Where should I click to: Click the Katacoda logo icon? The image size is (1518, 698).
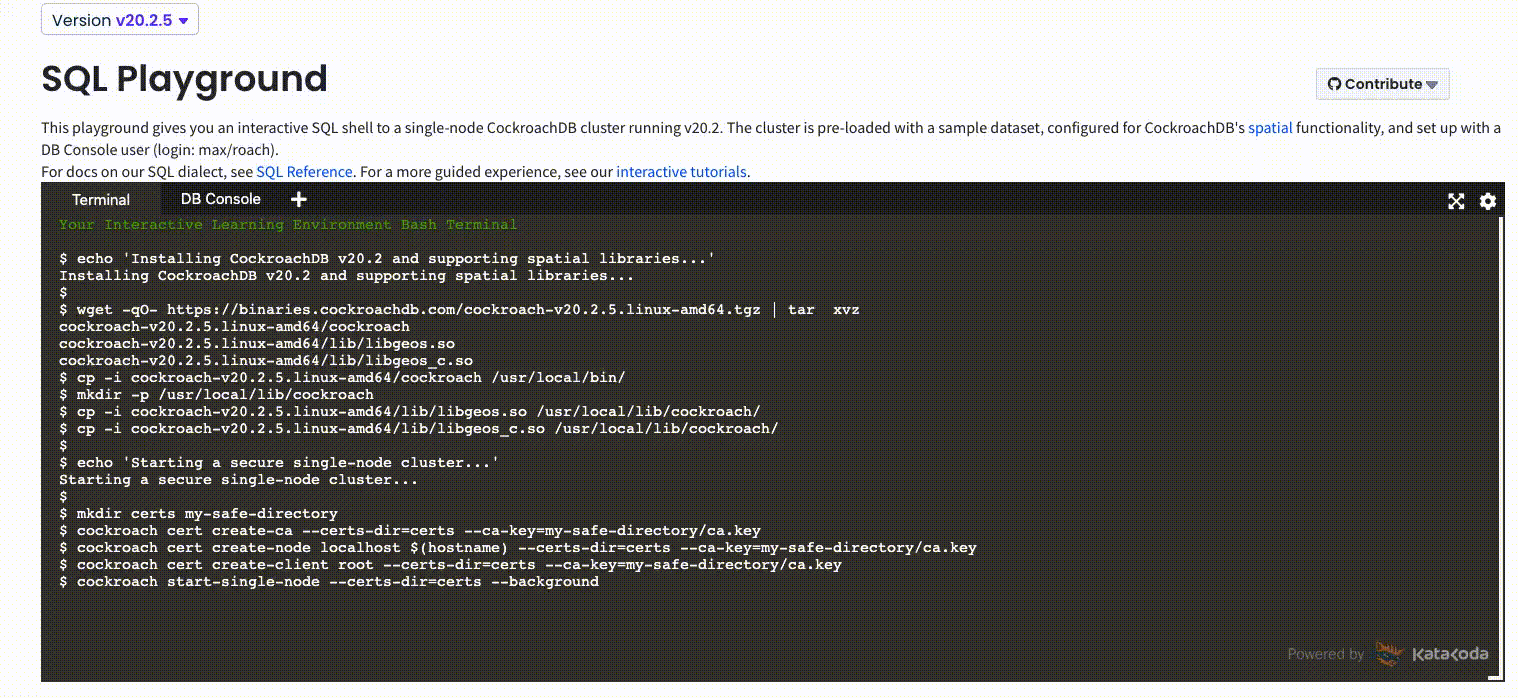point(1390,654)
